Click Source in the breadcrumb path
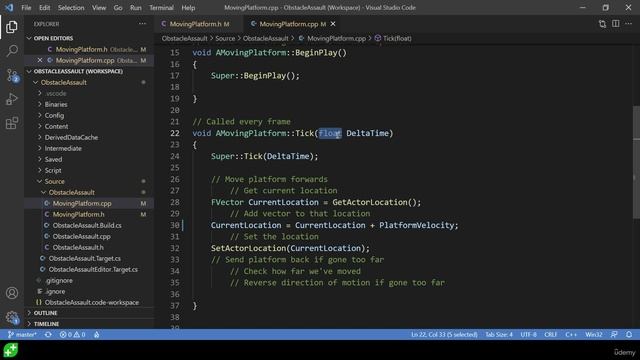The width and height of the screenshot is (640, 360). click(x=225, y=38)
